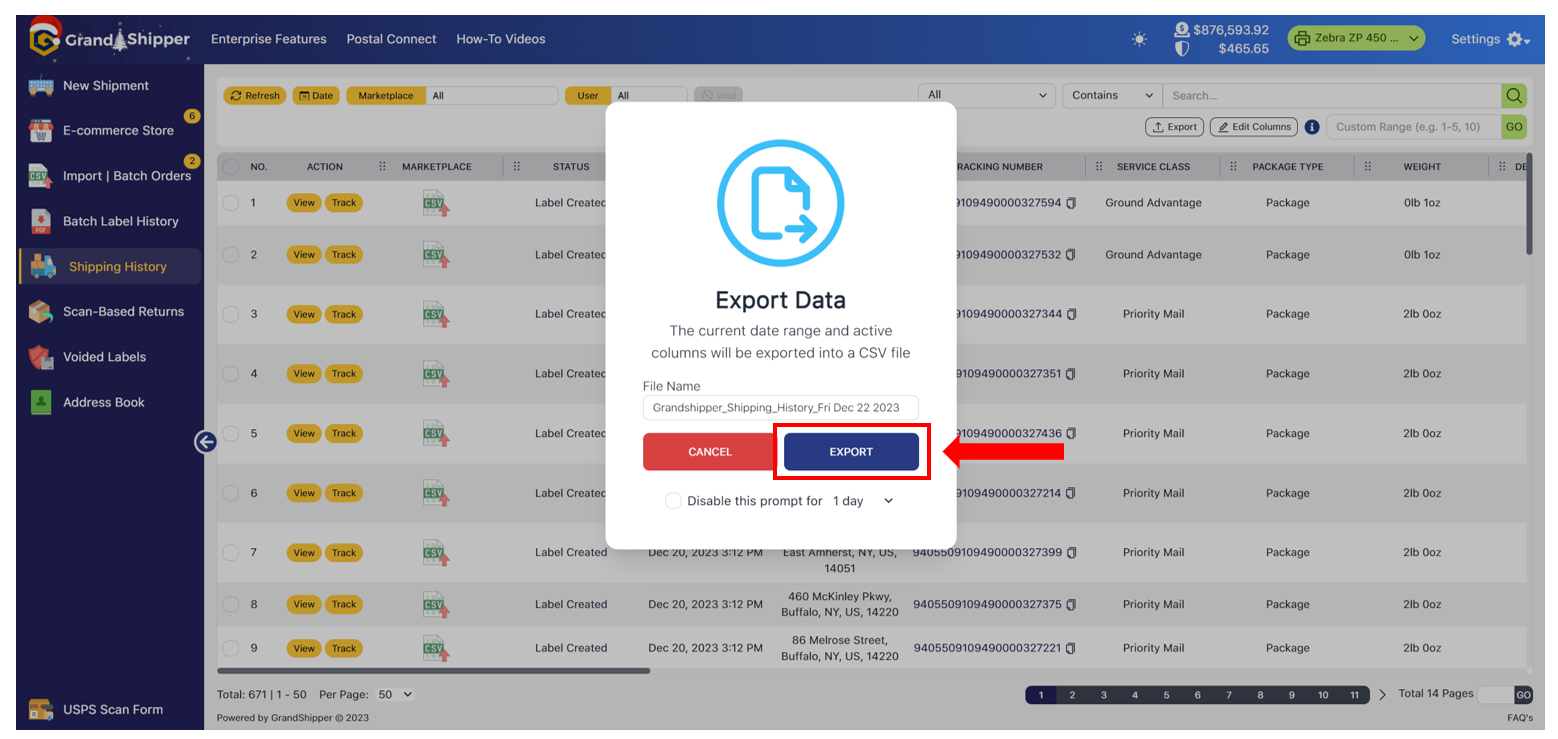Click the Edit Columns button
1558x739 pixels.
click(1254, 127)
